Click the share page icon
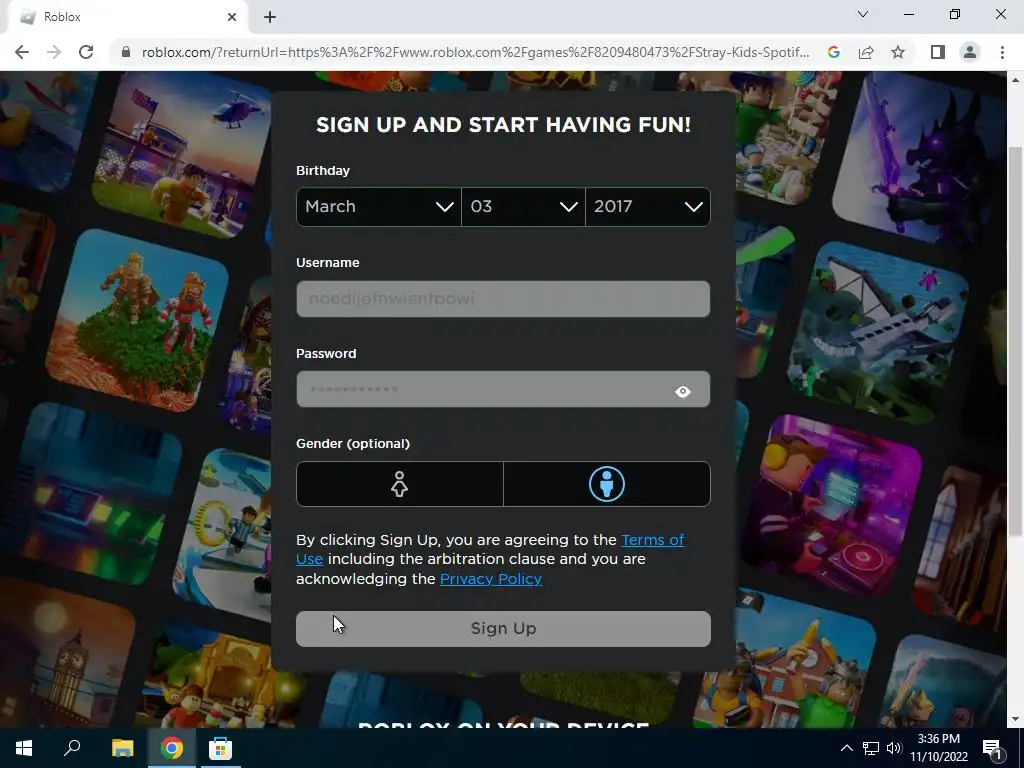Screen dimensions: 1024x768 866,52
